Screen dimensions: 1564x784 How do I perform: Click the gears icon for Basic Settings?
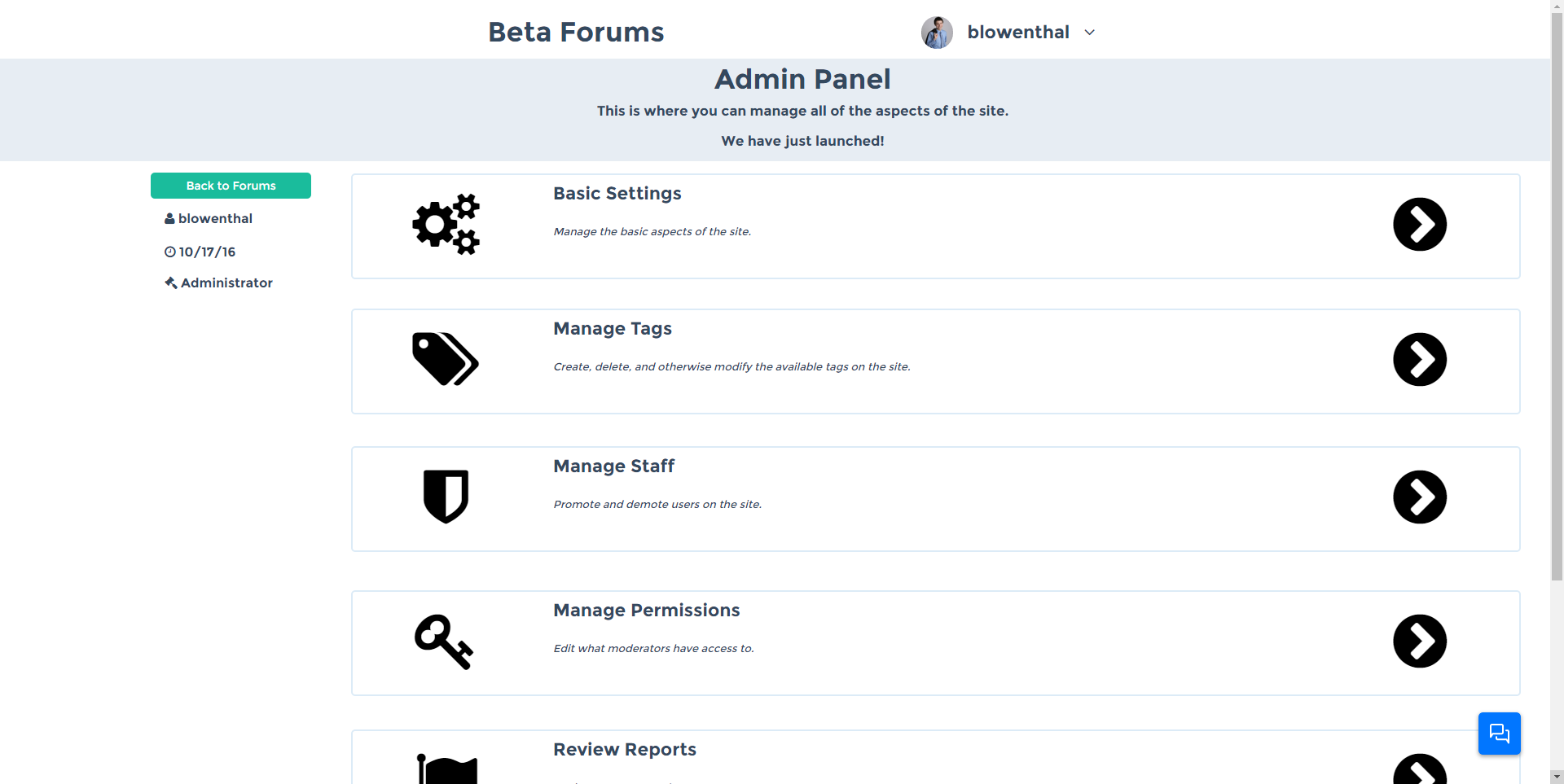click(446, 225)
